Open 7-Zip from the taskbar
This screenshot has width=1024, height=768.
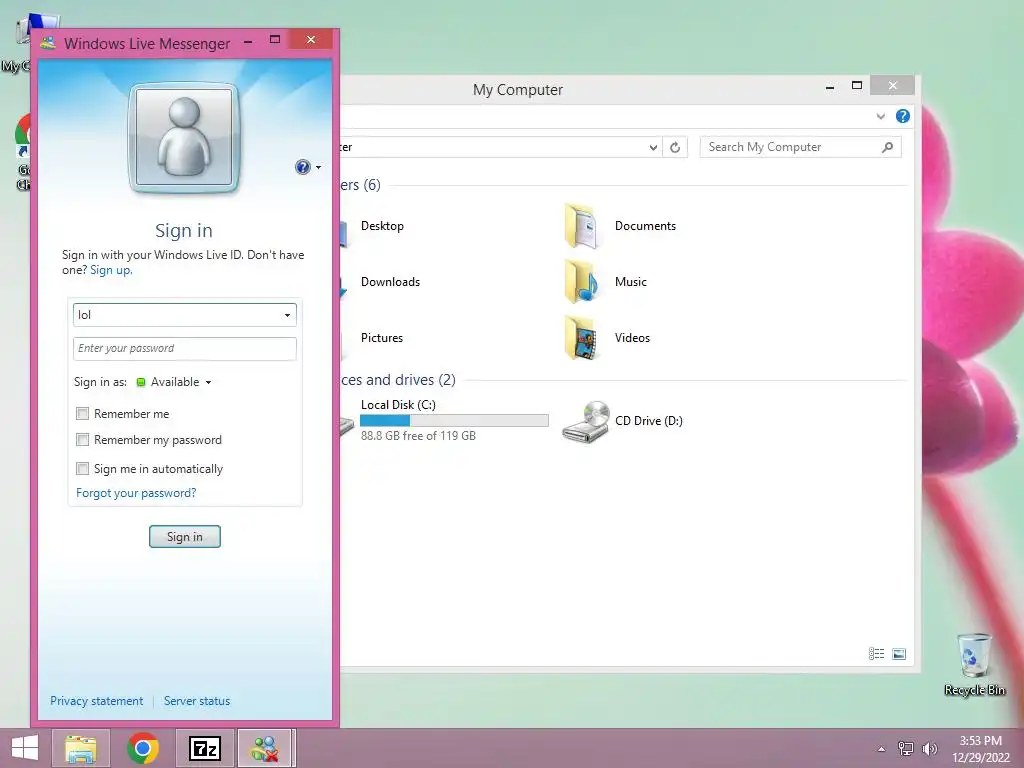click(x=204, y=748)
